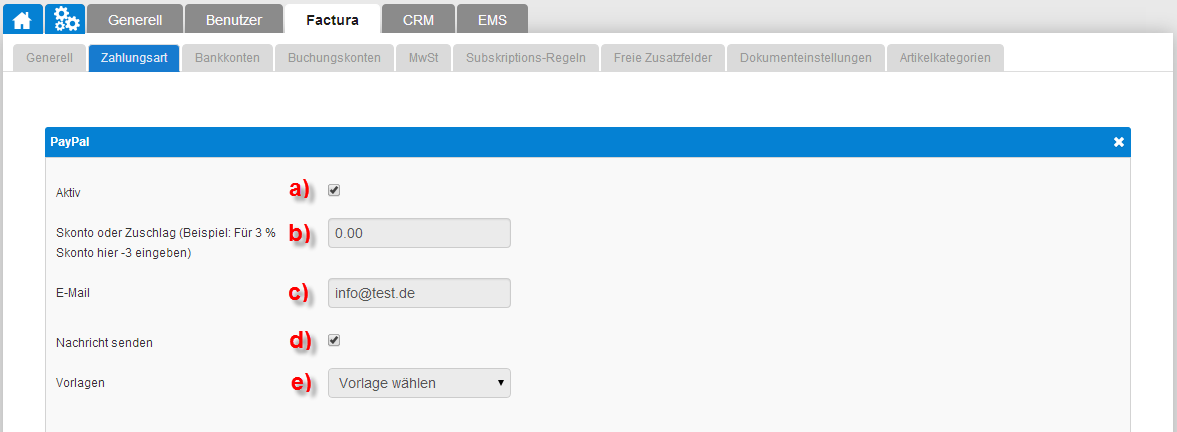The width and height of the screenshot is (1177, 432).
Task: Toggle the Nachricht senden checkbox
Action: tap(335, 340)
